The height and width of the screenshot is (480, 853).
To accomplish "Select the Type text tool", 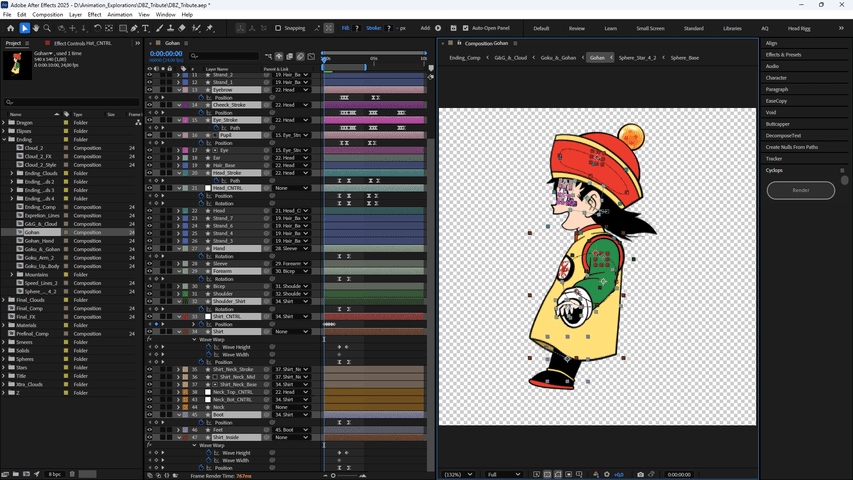I will (x=146, y=28).
